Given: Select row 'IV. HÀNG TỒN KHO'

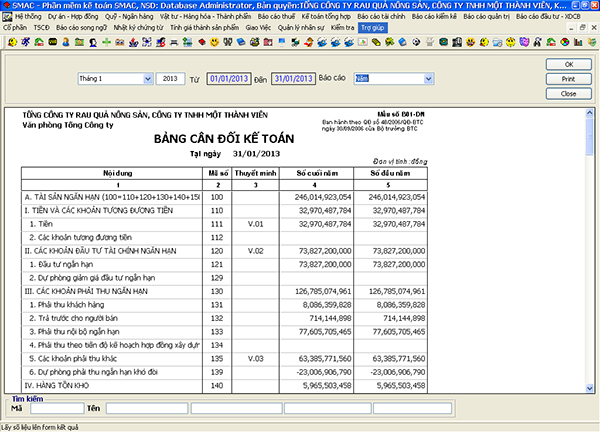Looking at the screenshot, I should point(224,386).
